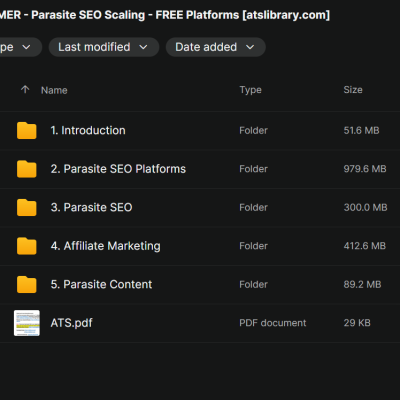Select the '3. Parasite SEO' folder name
Viewport: 400px width, 400px height.
(91, 207)
